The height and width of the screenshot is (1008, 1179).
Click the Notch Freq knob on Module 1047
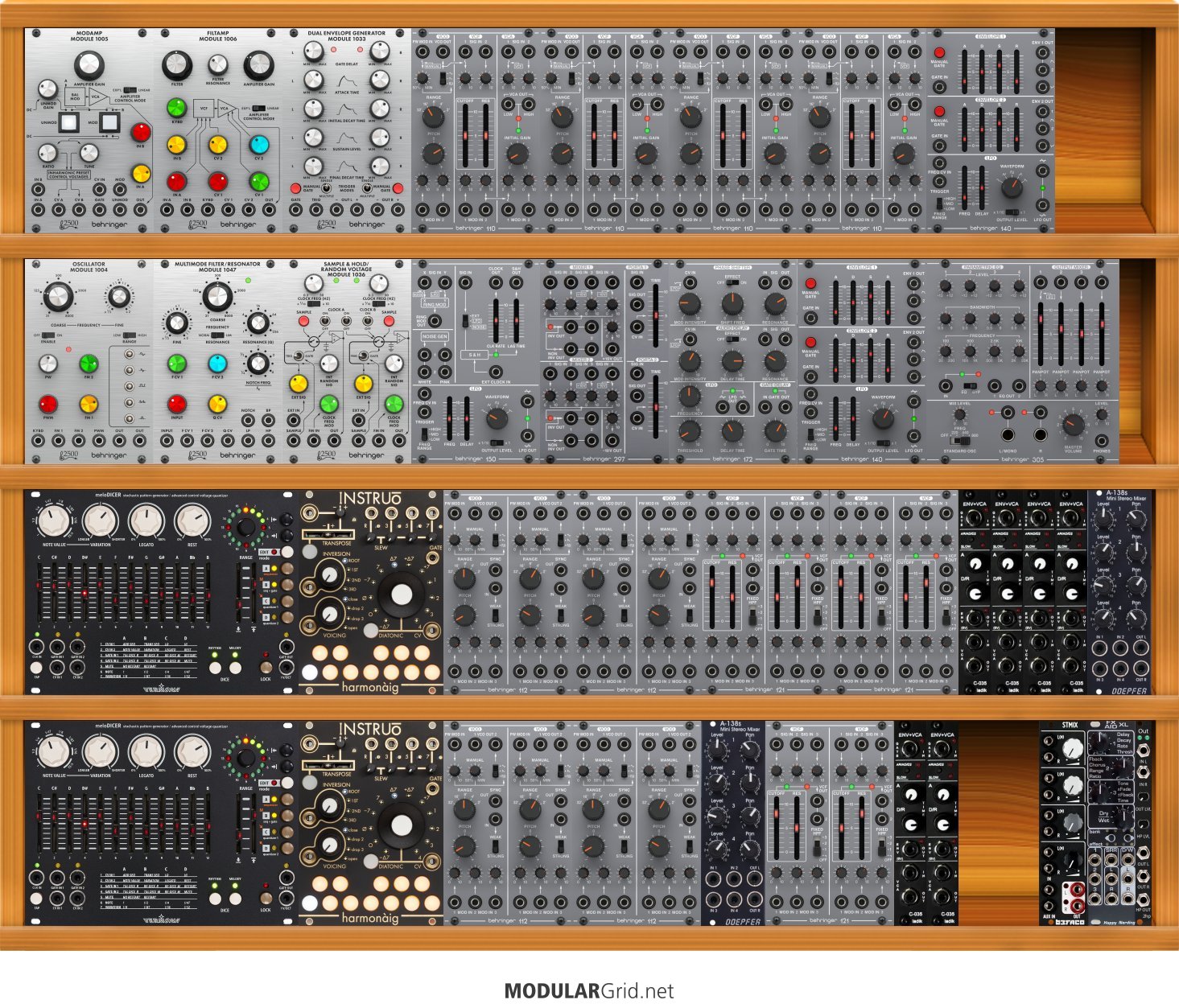(257, 364)
